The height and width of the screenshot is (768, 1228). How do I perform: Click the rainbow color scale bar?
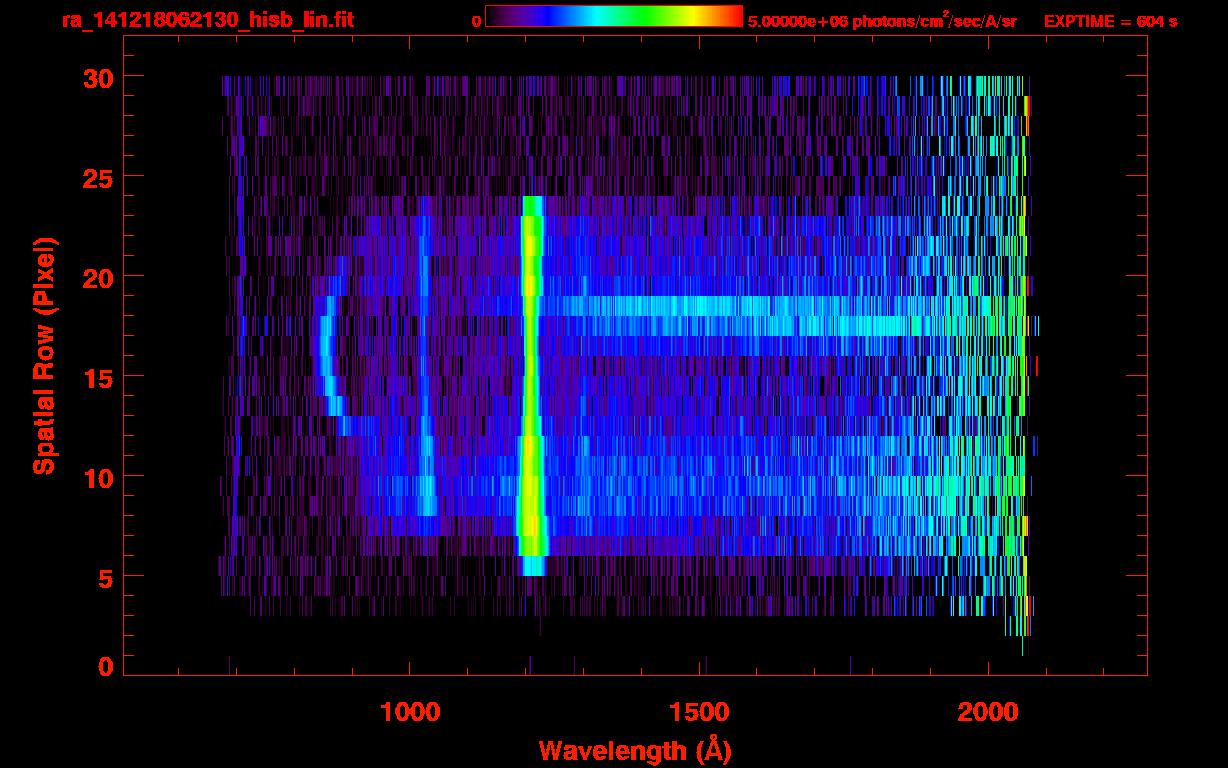(614, 16)
